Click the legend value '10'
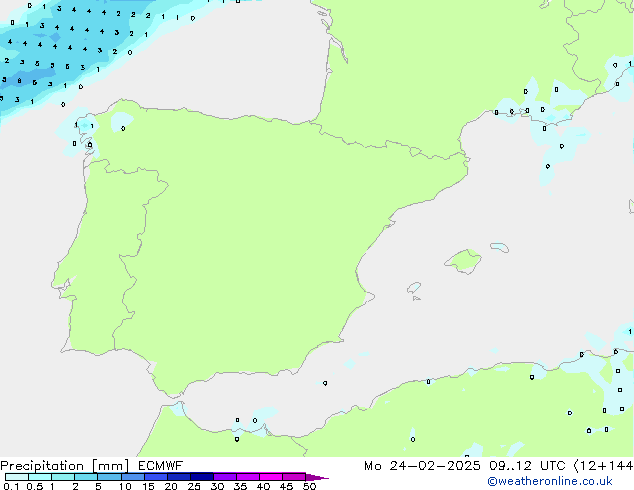 point(125,486)
